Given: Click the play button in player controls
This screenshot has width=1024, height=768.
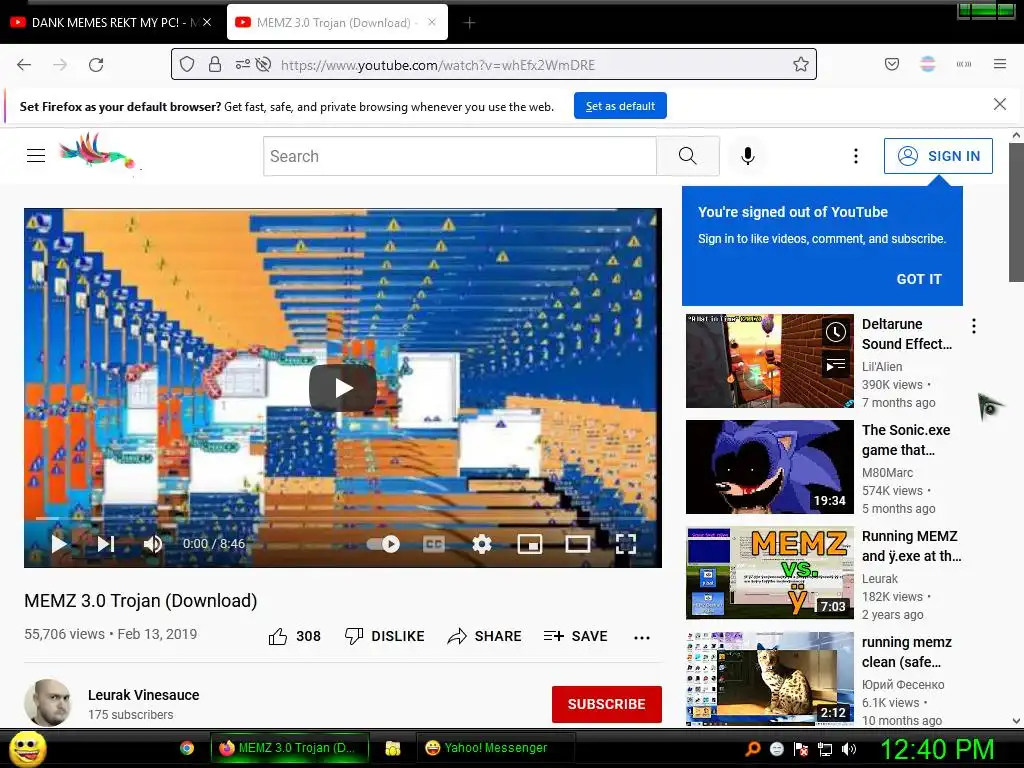Looking at the screenshot, I should [59, 543].
